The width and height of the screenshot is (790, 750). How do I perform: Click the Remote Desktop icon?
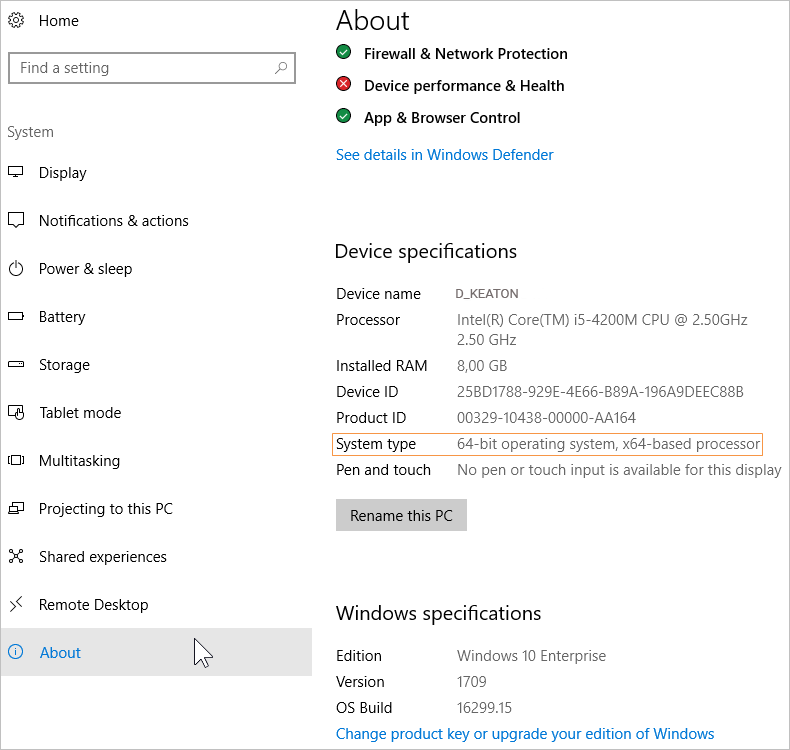point(16,605)
